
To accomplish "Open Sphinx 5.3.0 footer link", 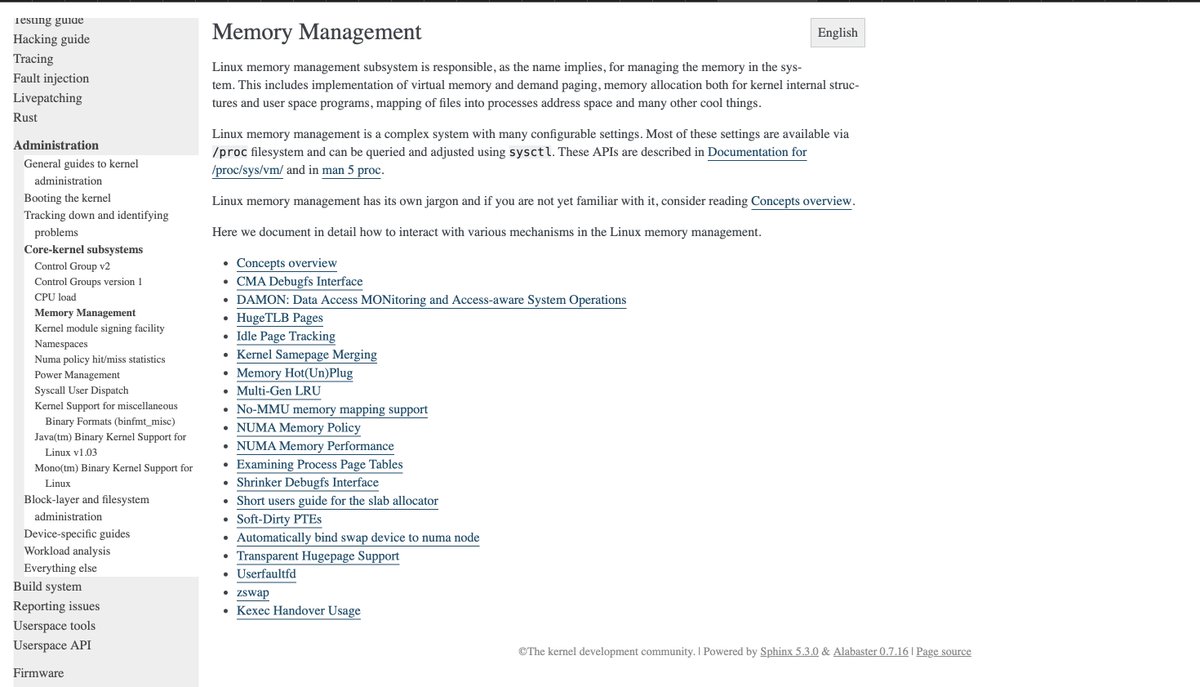I will [789, 652].
